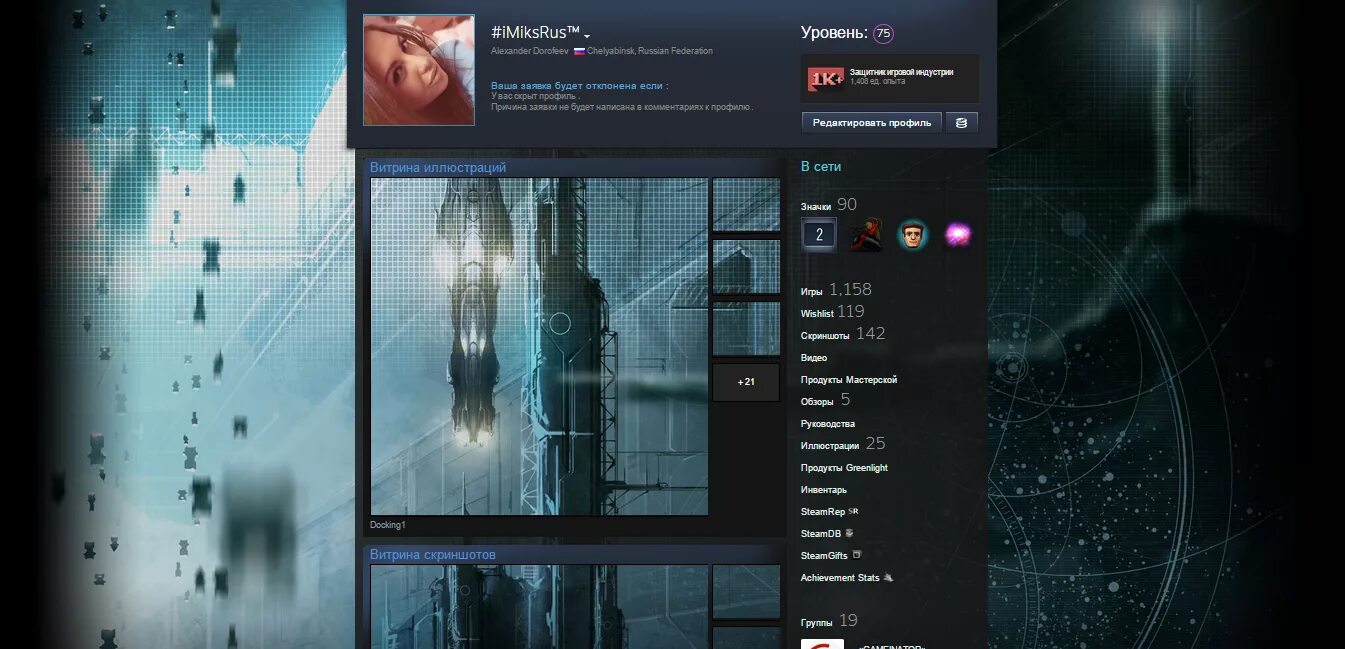Click the Chelyabinsk, Russian Federation location text
This screenshot has width=1345, height=649.
point(650,51)
